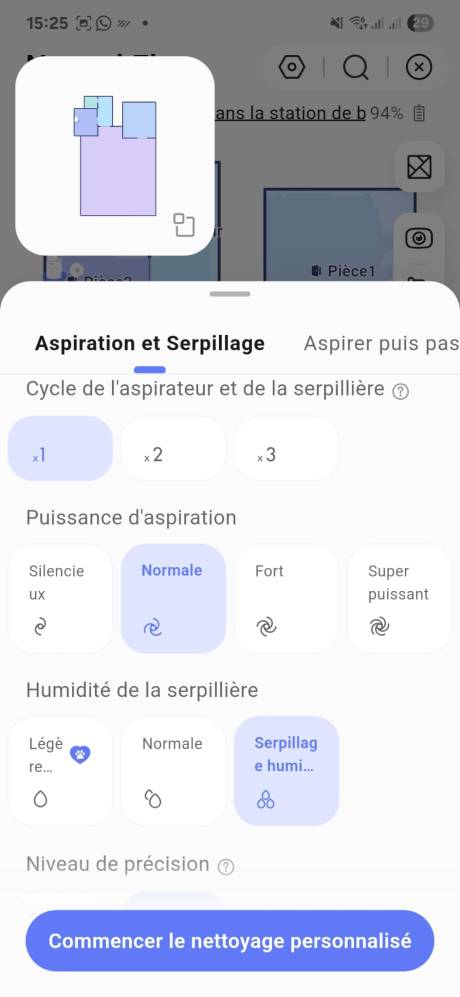Viewport: 460px width, 997px height.
Task: Tap the bottom sheet drag handle
Action: point(230,294)
